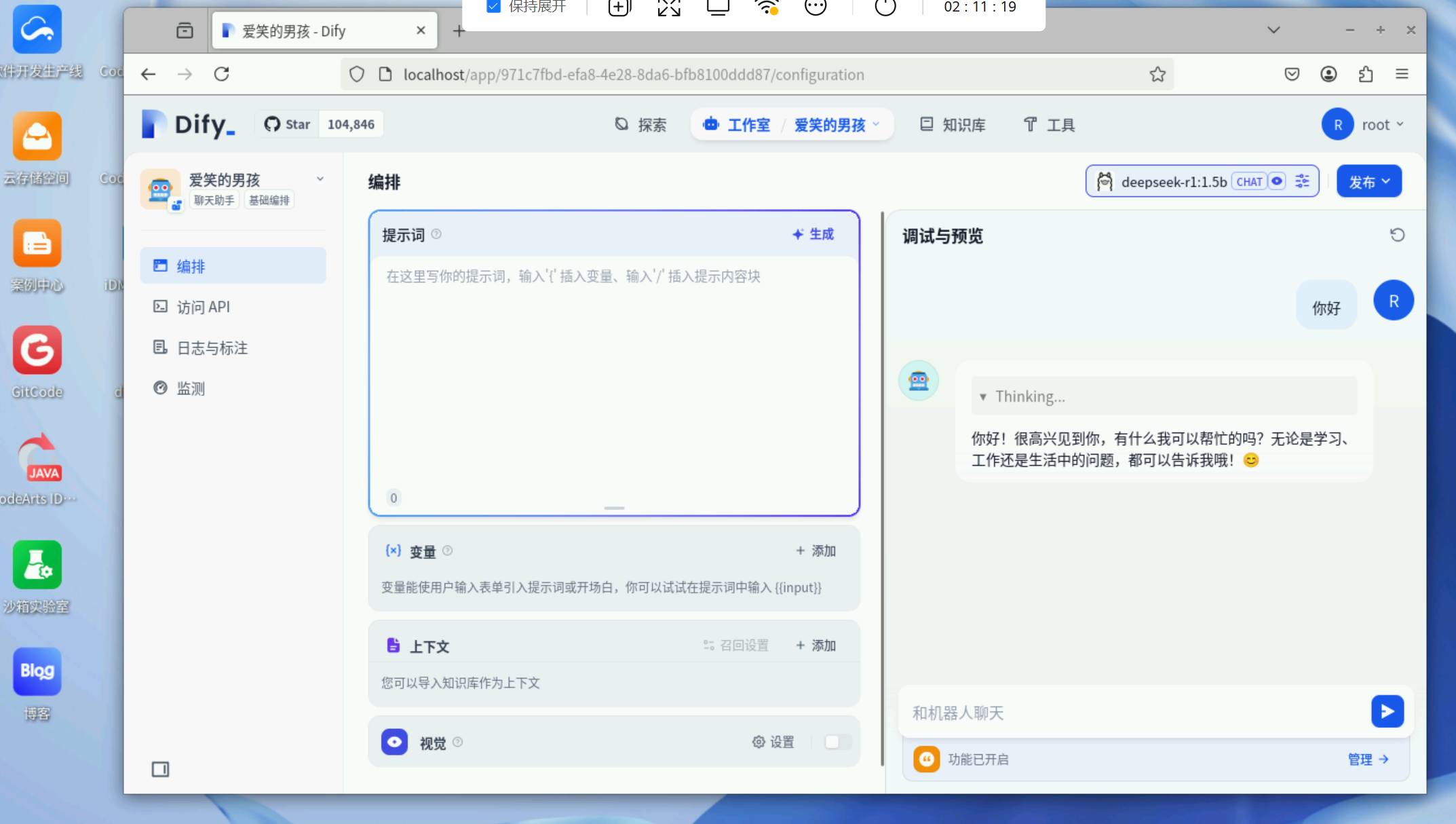Open the browser extensions icon
Viewport: 1456px width, 824px height.
pos(1365,74)
